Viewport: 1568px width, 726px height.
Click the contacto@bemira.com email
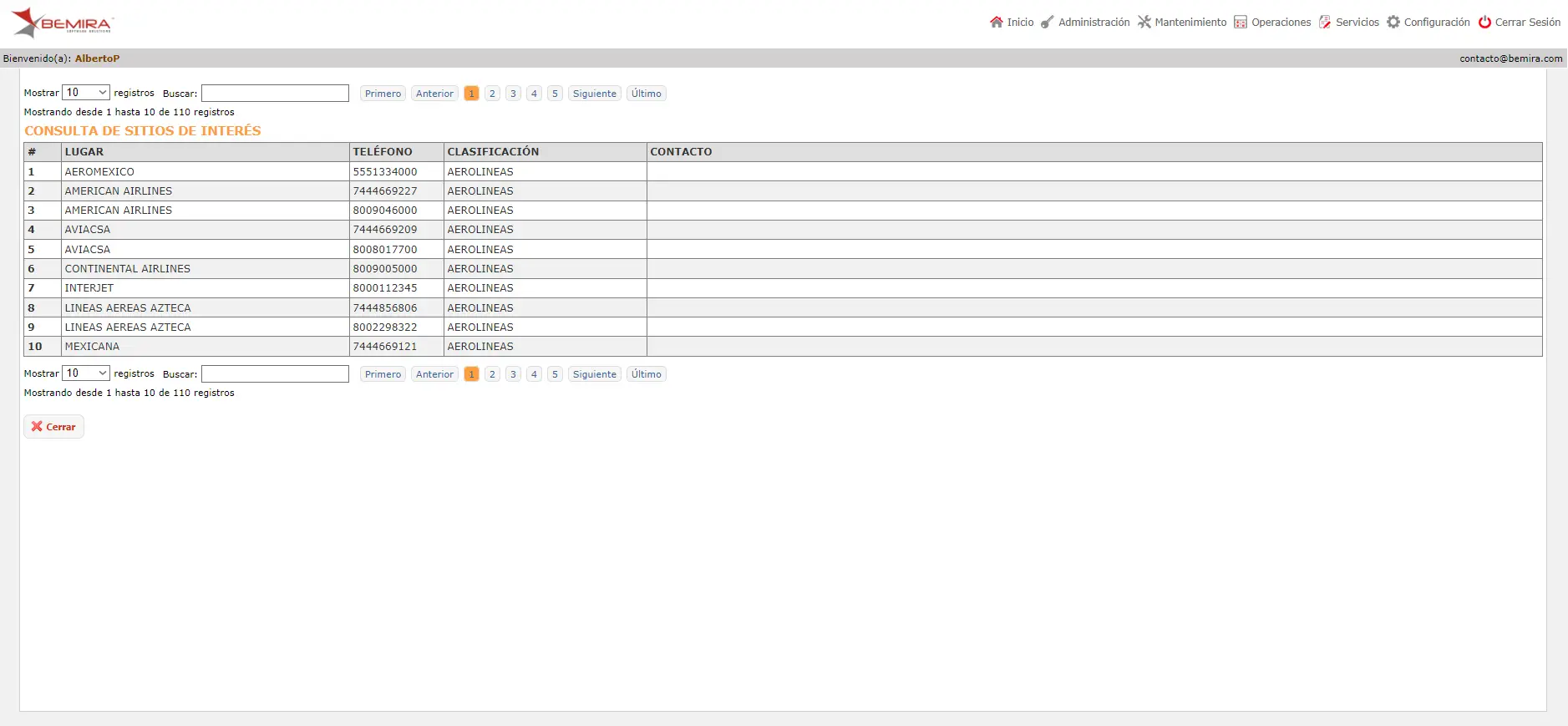tap(1511, 58)
